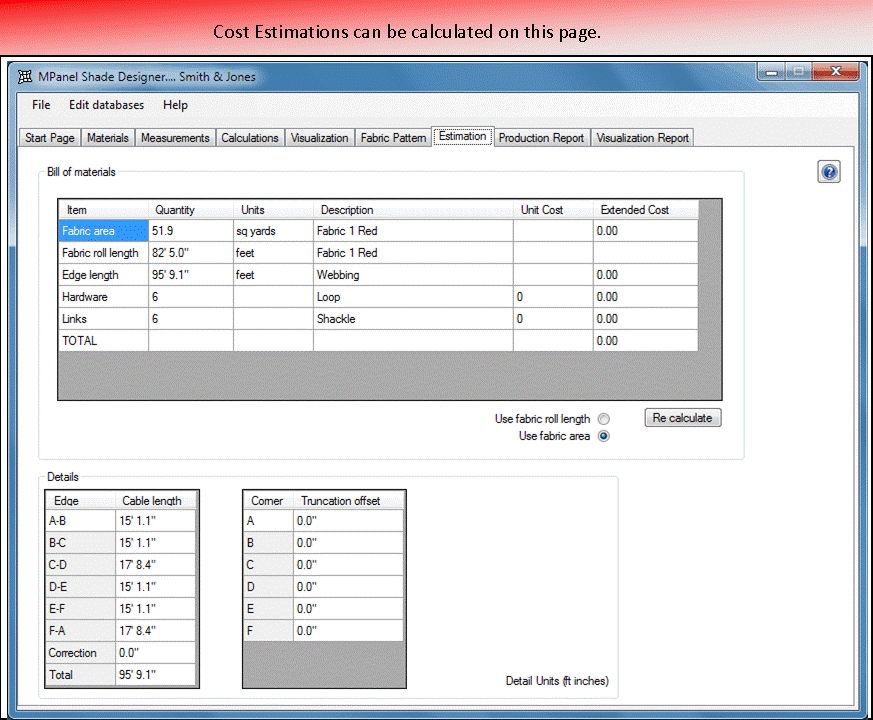Click the Quantity column header
This screenshot has height=720, width=873.
click(x=191, y=210)
